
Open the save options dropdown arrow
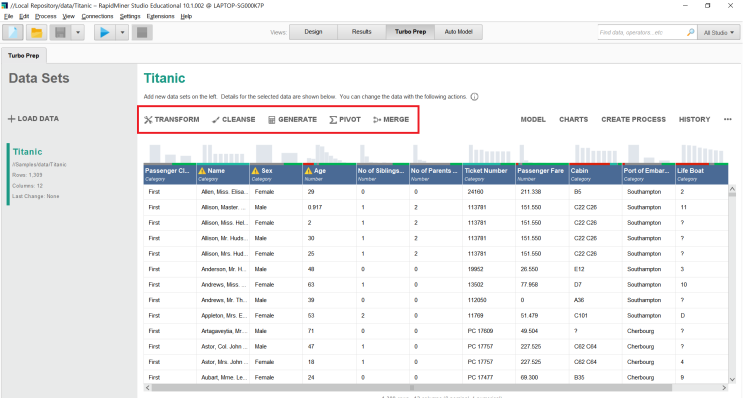pos(78,33)
